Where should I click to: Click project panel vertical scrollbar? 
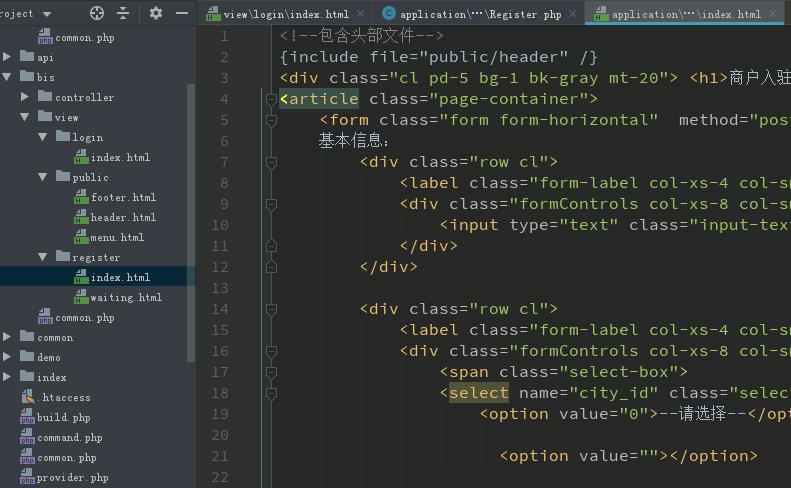191,222
